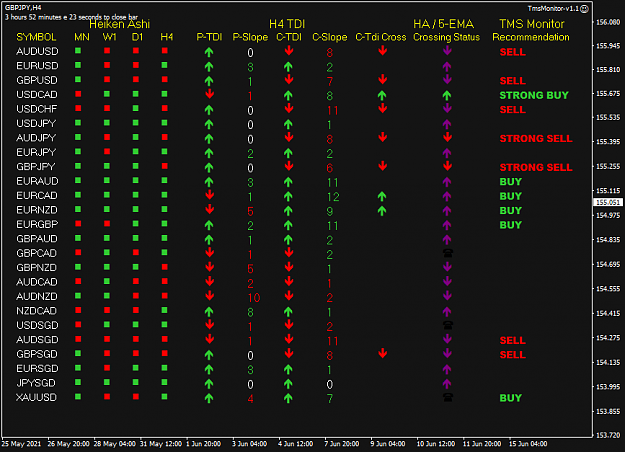Click the red C-Tdi Cross arrow for GBPUSD
Viewport: 625px width, 452px height.
click(383, 79)
